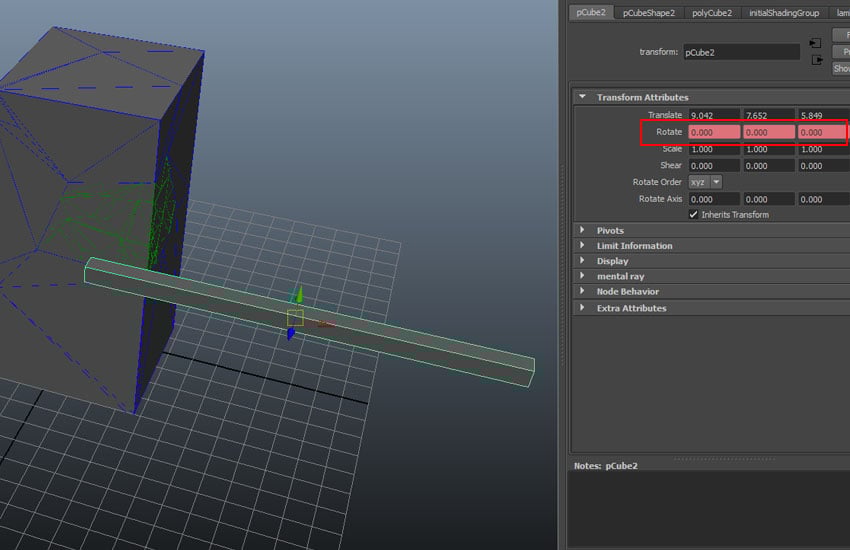The image size is (850, 550).
Task: Click the Rotate X value field
Action: [x=714, y=132]
